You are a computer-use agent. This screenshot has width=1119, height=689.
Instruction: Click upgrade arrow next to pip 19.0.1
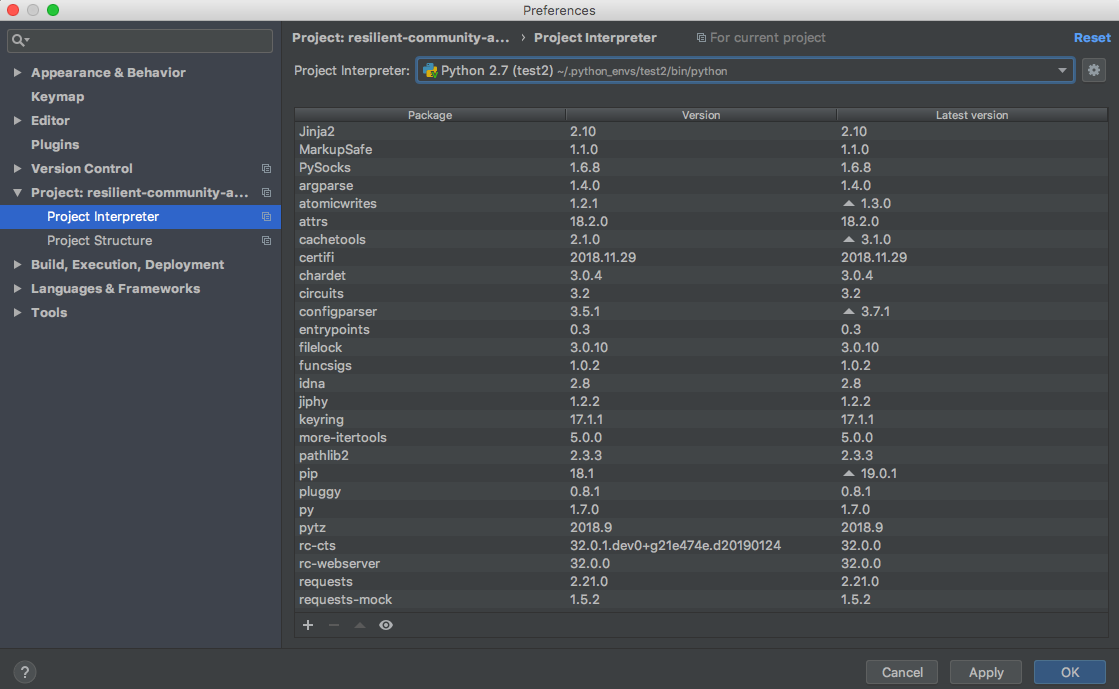pyautogui.click(x=849, y=473)
